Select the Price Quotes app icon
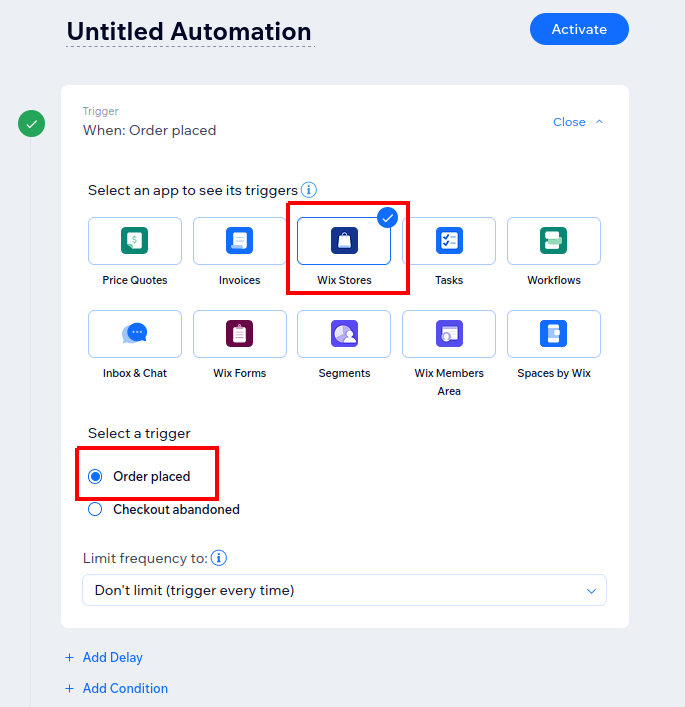 click(135, 241)
